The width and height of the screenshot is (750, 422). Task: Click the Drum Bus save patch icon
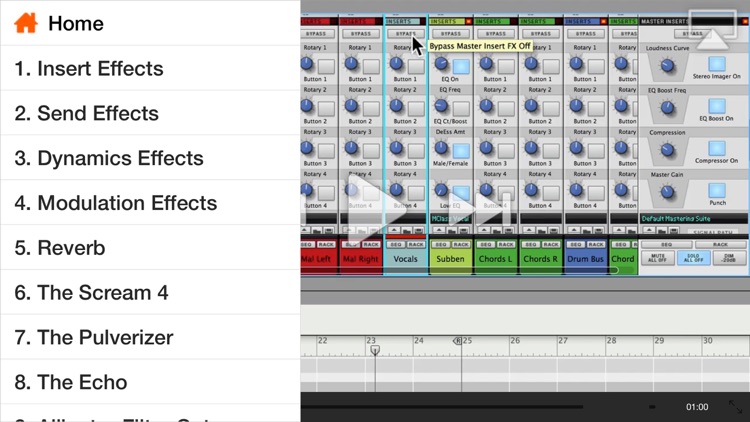pyautogui.click(x=597, y=231)
